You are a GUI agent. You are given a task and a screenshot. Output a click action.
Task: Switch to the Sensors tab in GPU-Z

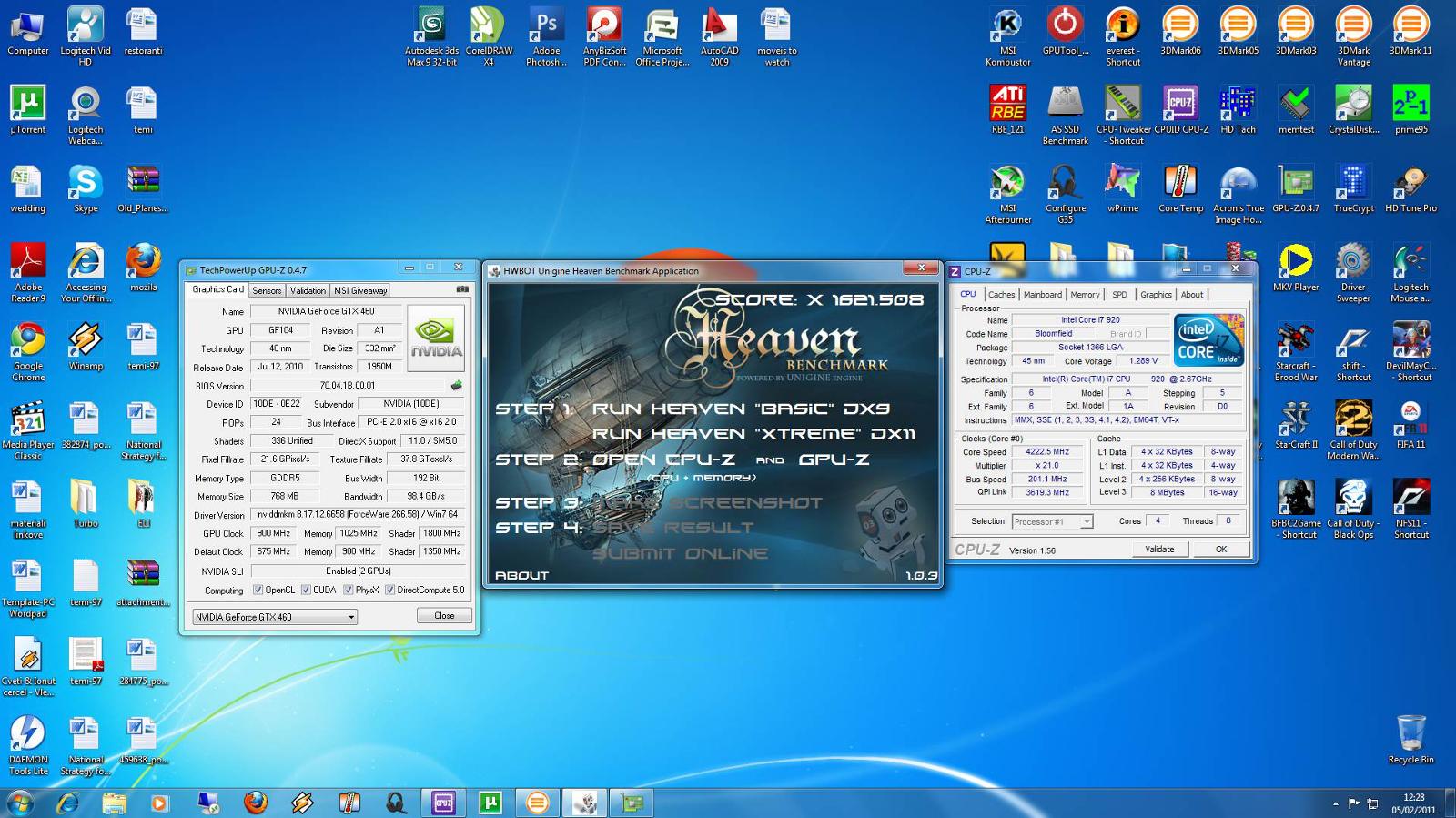267,290
